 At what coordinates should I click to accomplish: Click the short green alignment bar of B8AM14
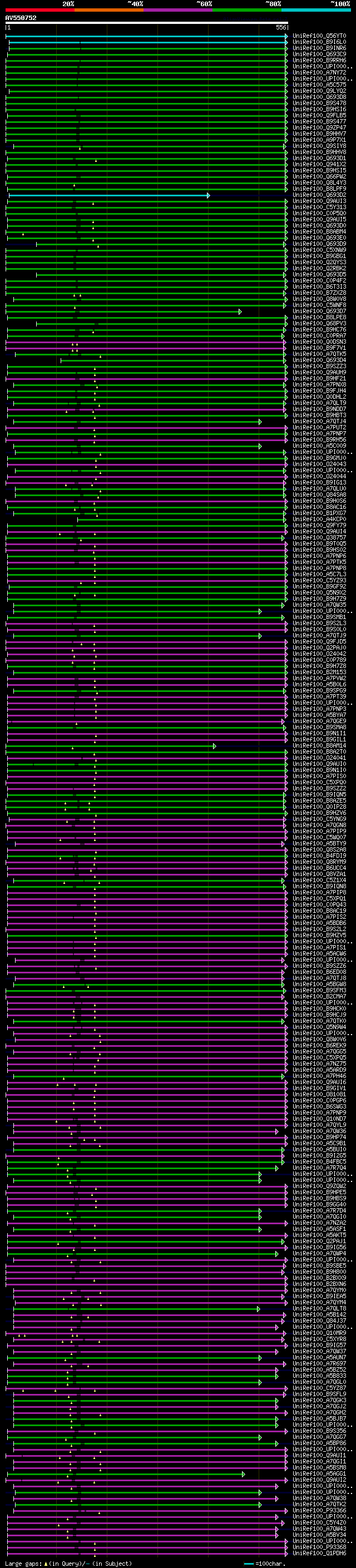[111, 746]
